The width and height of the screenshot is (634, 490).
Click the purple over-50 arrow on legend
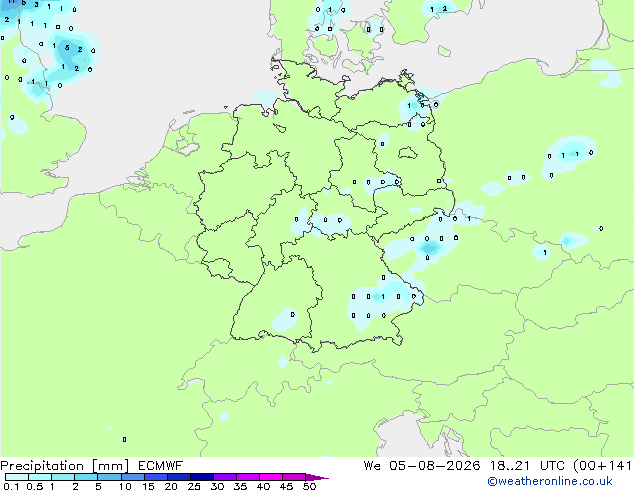tap(317, 477)
